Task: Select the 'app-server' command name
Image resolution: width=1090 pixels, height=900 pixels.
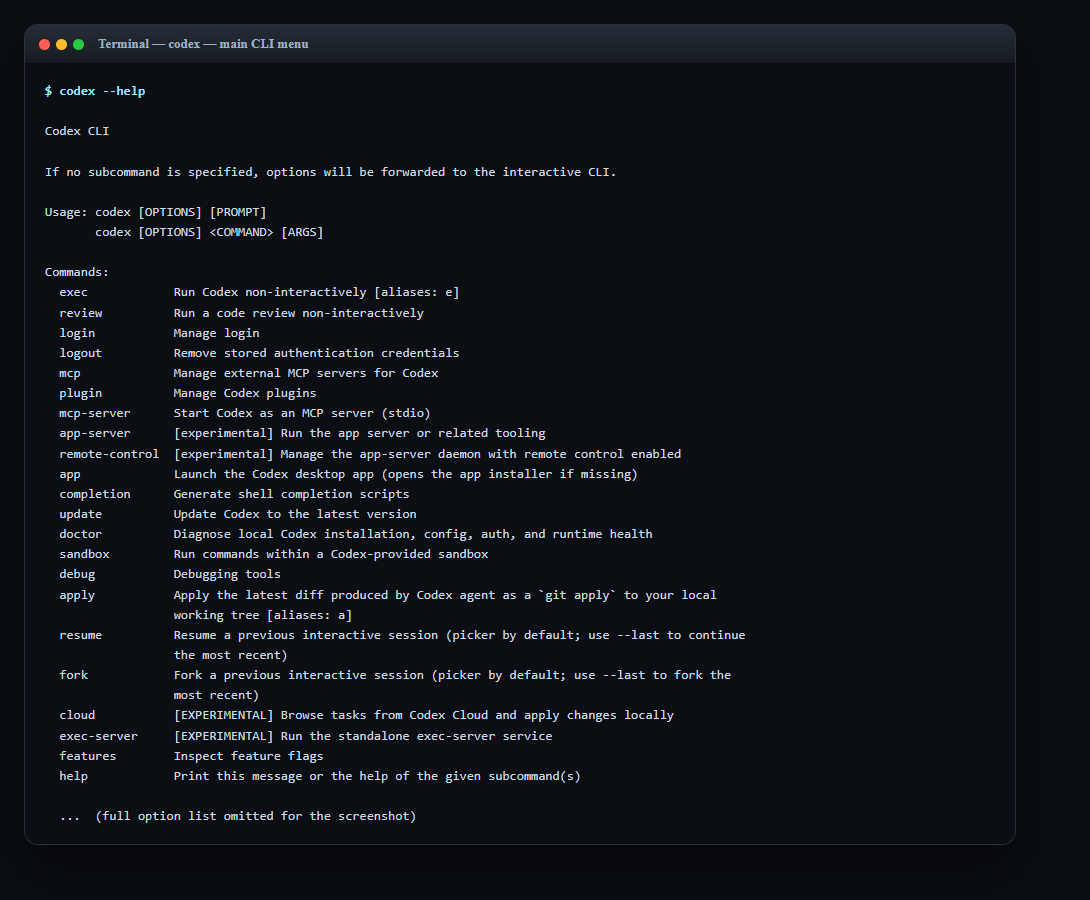Action: [x=95, y=433]
